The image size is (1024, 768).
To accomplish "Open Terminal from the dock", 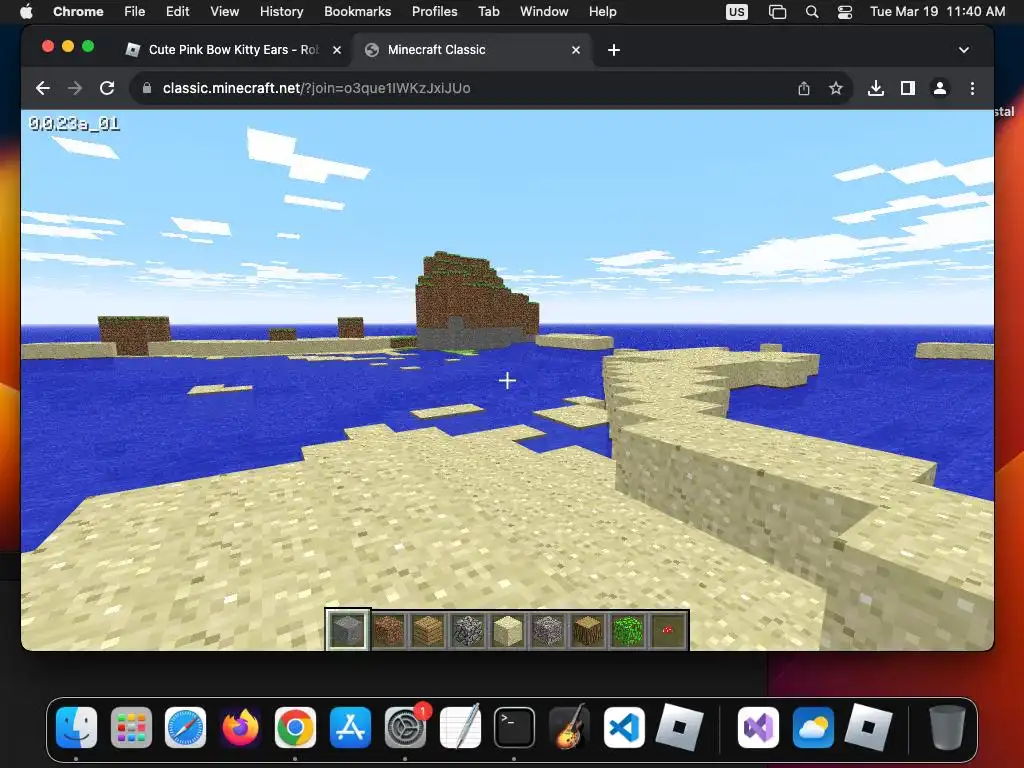I will [x=514, y=728].
